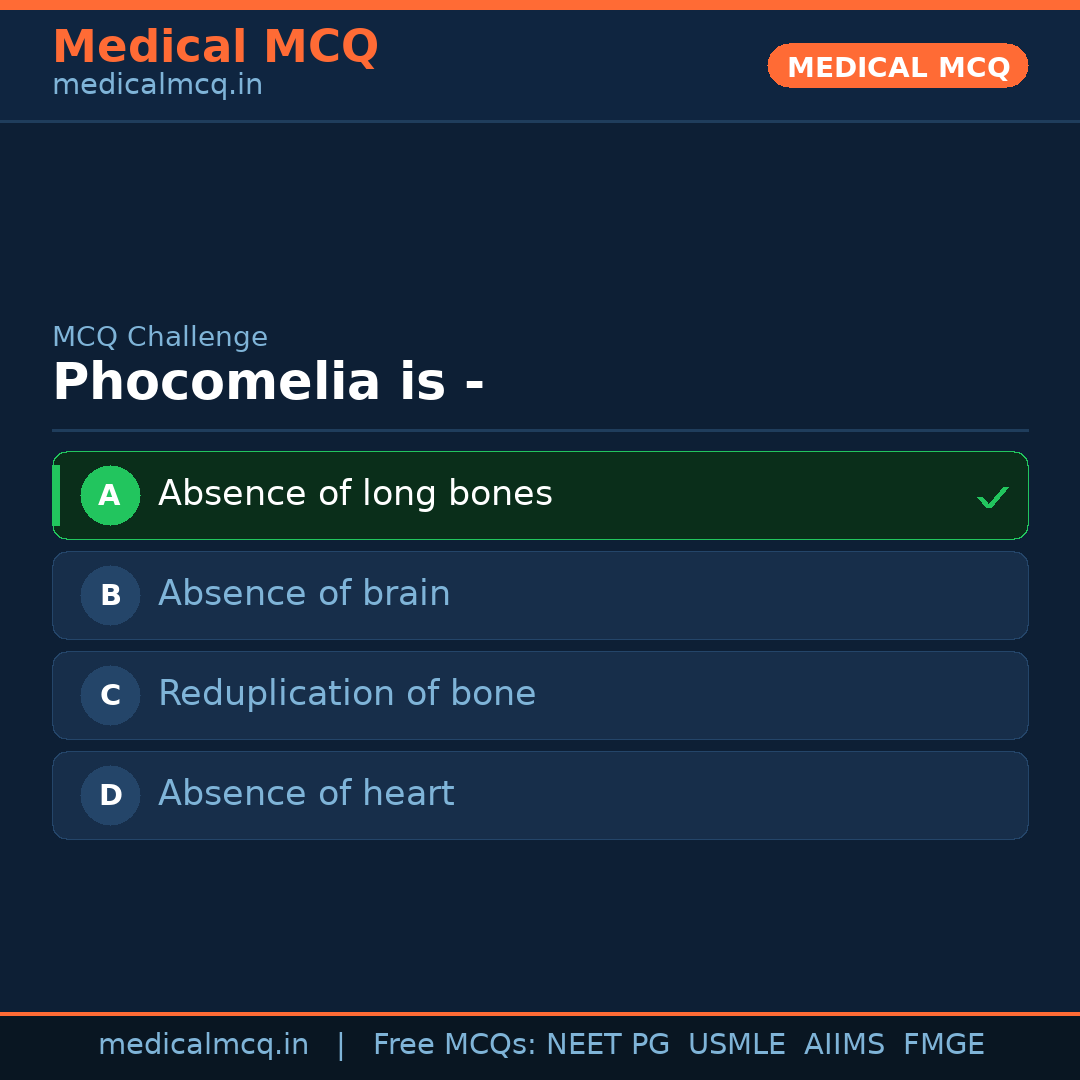Select answer Absence of long bones

tap(355, 494)
